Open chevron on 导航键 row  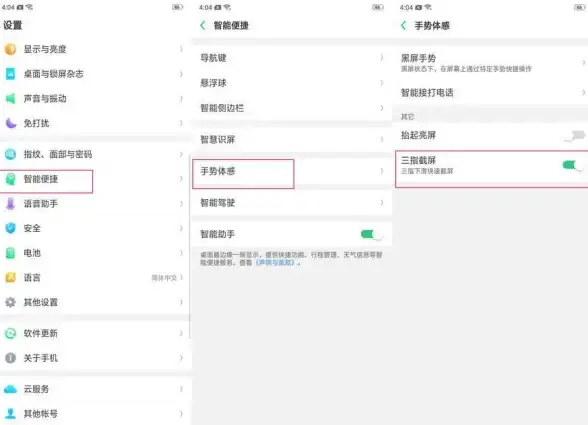tap(382, 58)
